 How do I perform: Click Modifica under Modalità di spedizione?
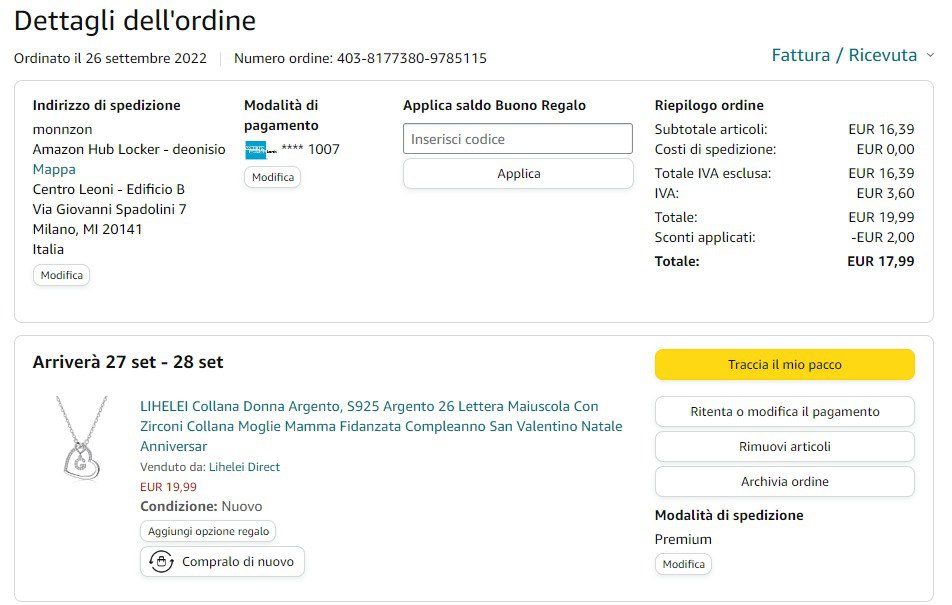point(684,564)
